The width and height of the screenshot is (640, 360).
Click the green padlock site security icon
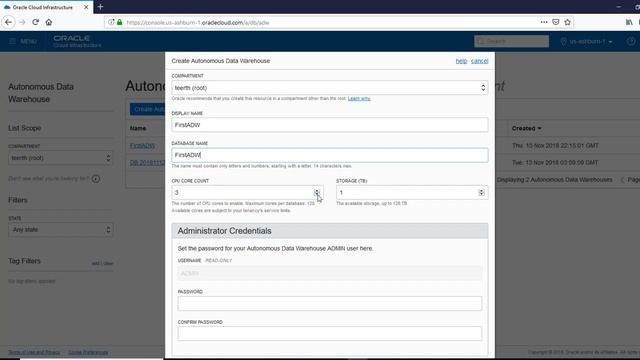coord(120,22)
